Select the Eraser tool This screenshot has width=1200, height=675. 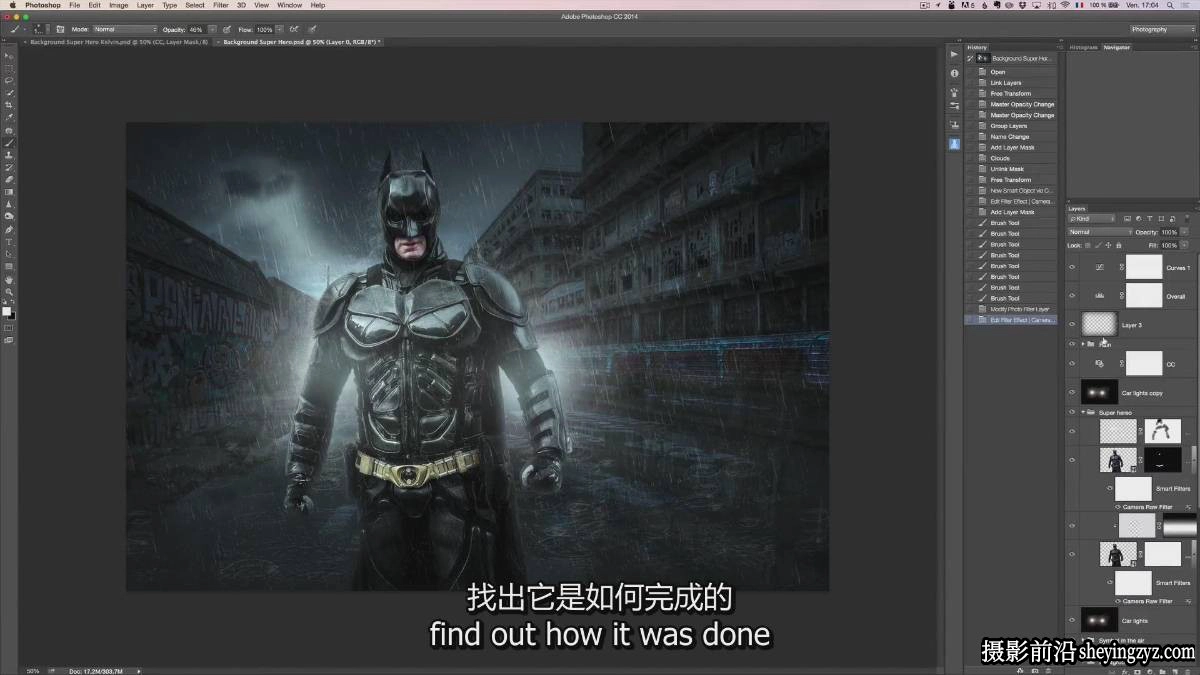pyautogui.click(x=9, y=180)
